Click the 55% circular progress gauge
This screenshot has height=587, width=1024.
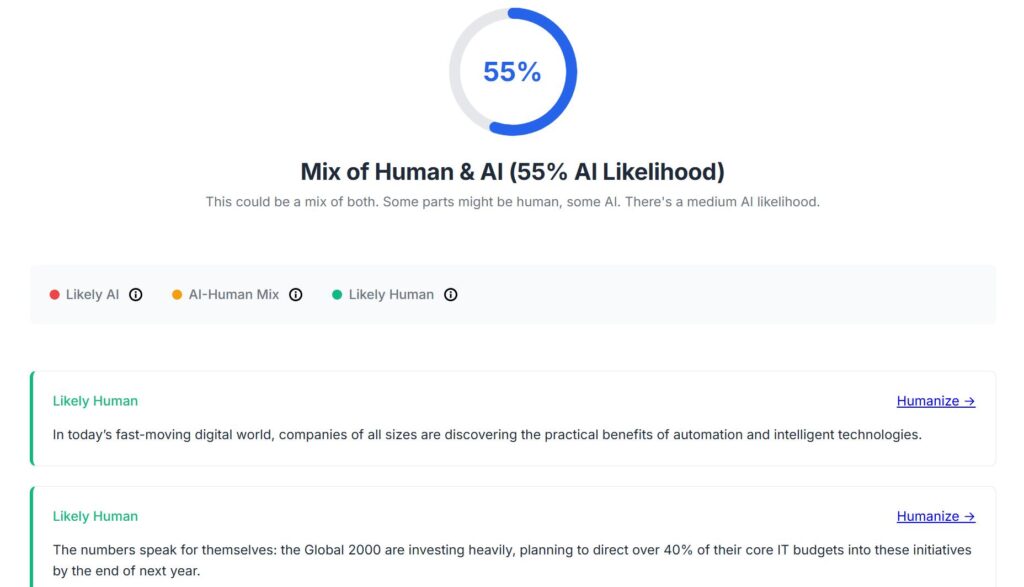(x=513, y=72)
